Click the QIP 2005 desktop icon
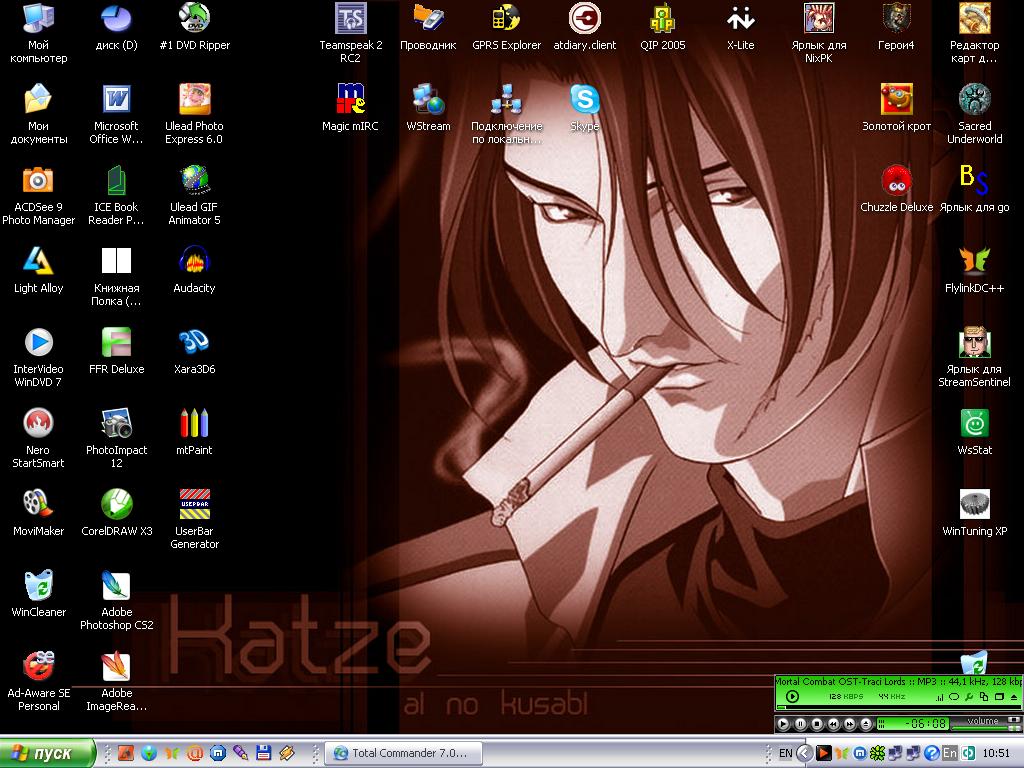Viewport: 1024px width, 768px height. click(662, 18)
